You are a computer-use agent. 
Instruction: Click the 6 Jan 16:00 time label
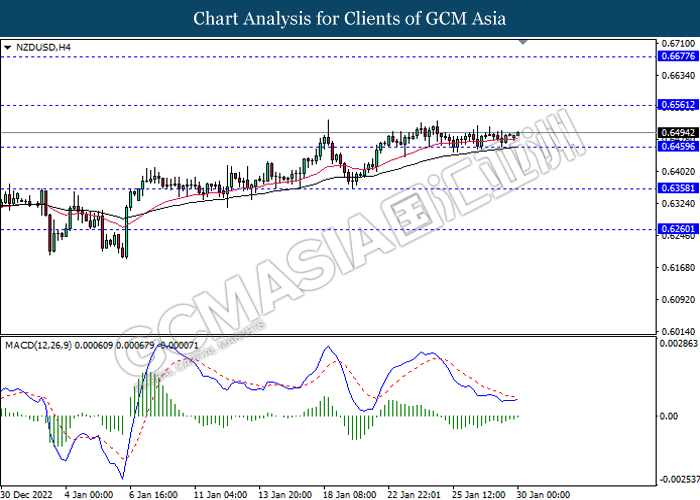[153, 493]
